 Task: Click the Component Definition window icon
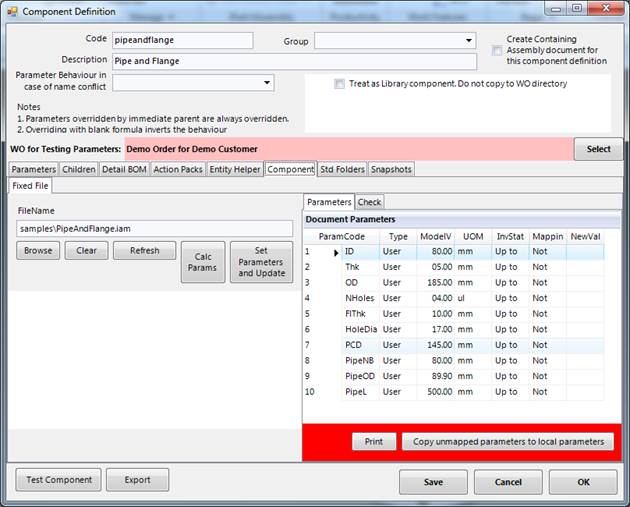point(12,11)
